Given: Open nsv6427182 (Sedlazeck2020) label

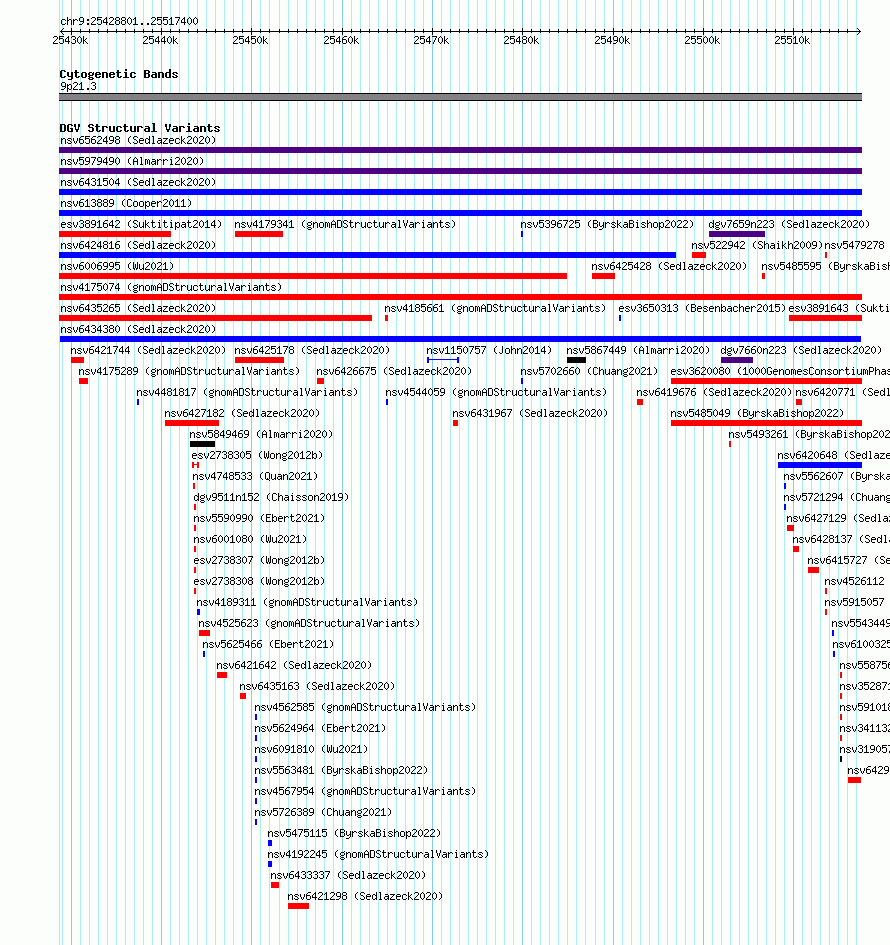Looking at the screenshot, I should pyautogui.click(x=242, y=413).
